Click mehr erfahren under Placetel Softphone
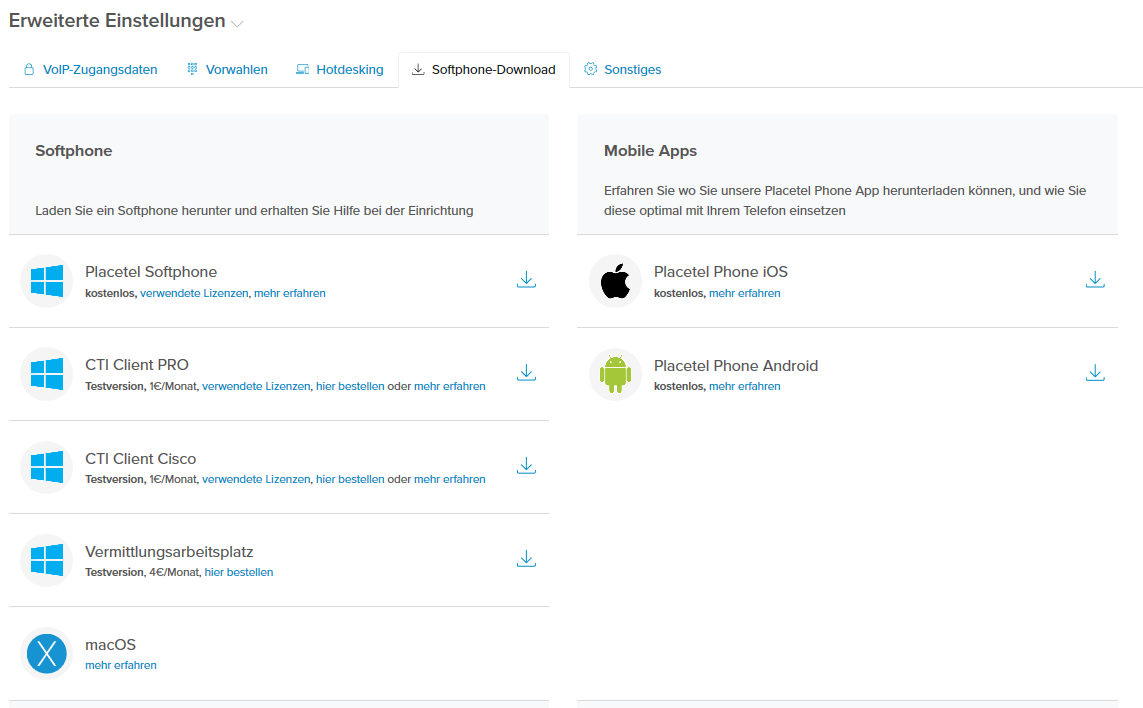Viewport: 1143px width, 708px height. [289, 293]
